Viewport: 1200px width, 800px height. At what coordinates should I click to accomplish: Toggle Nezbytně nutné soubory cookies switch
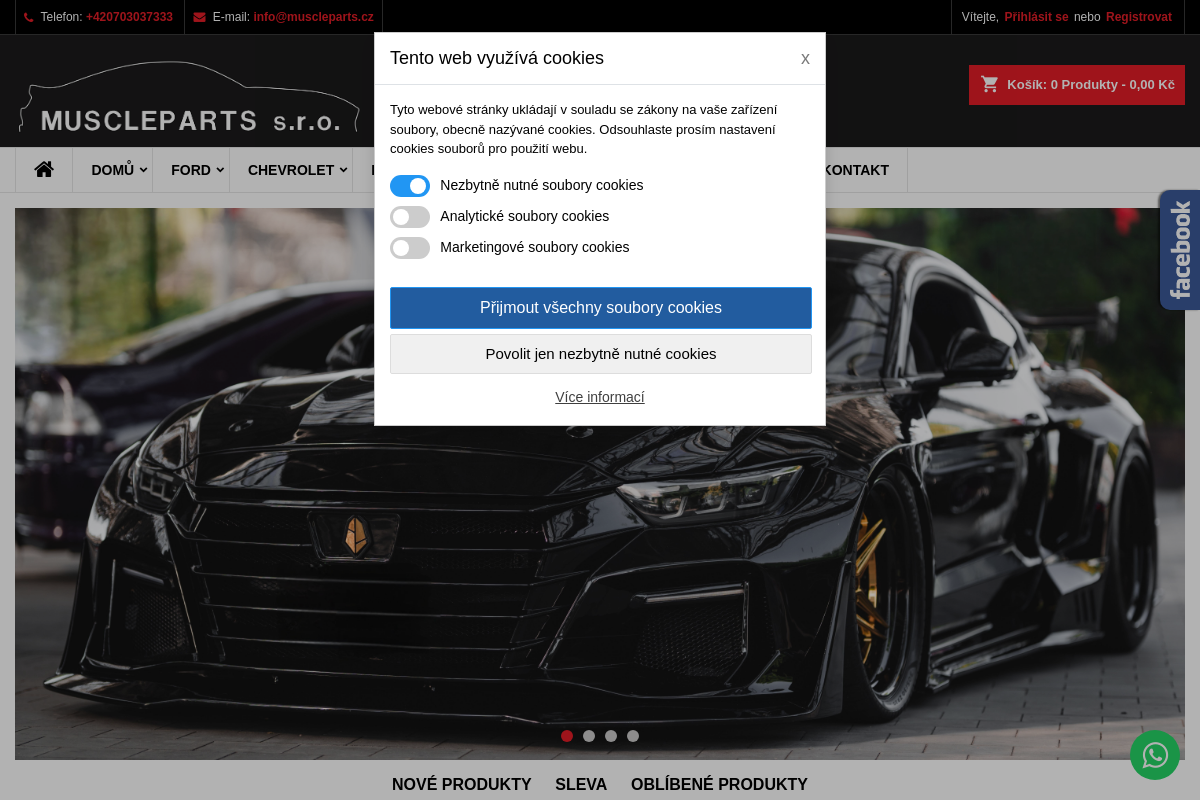[410, 186]
